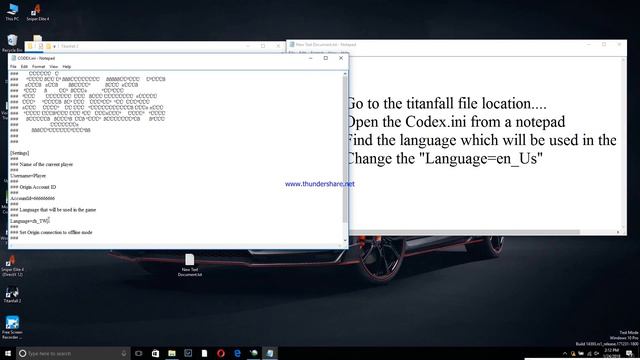This screenshot has width=640, height=360.
Task: Close the CODEX.ini Notepad window
Action: (341, 58)
